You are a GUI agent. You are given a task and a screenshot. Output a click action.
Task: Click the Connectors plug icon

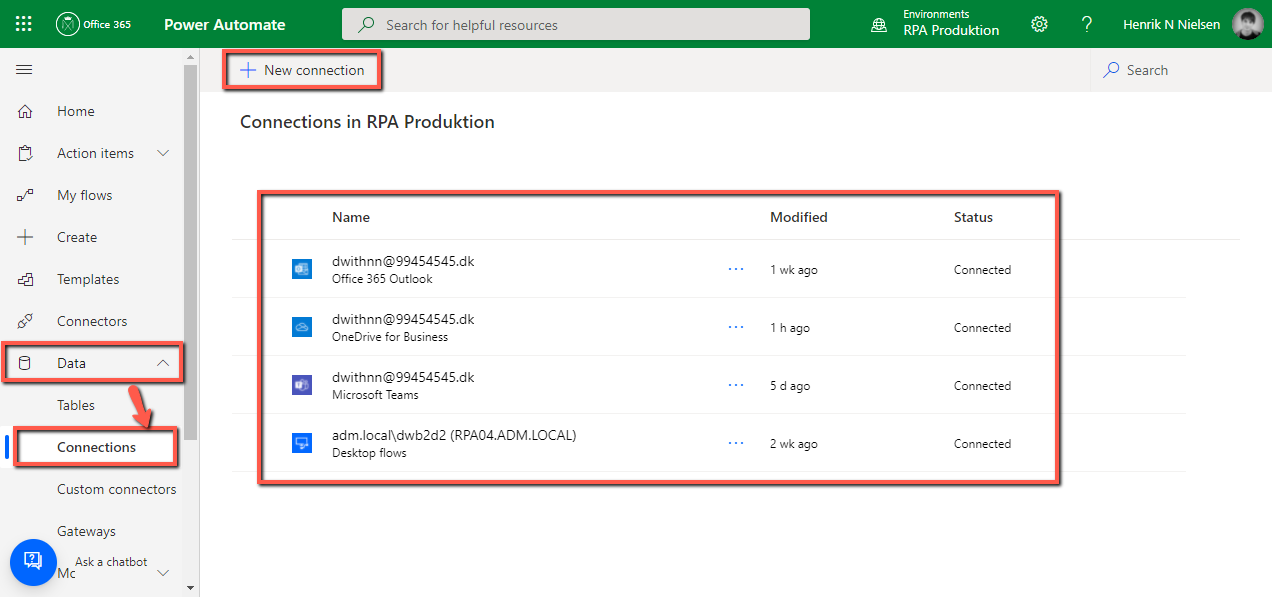coord(26,321)
